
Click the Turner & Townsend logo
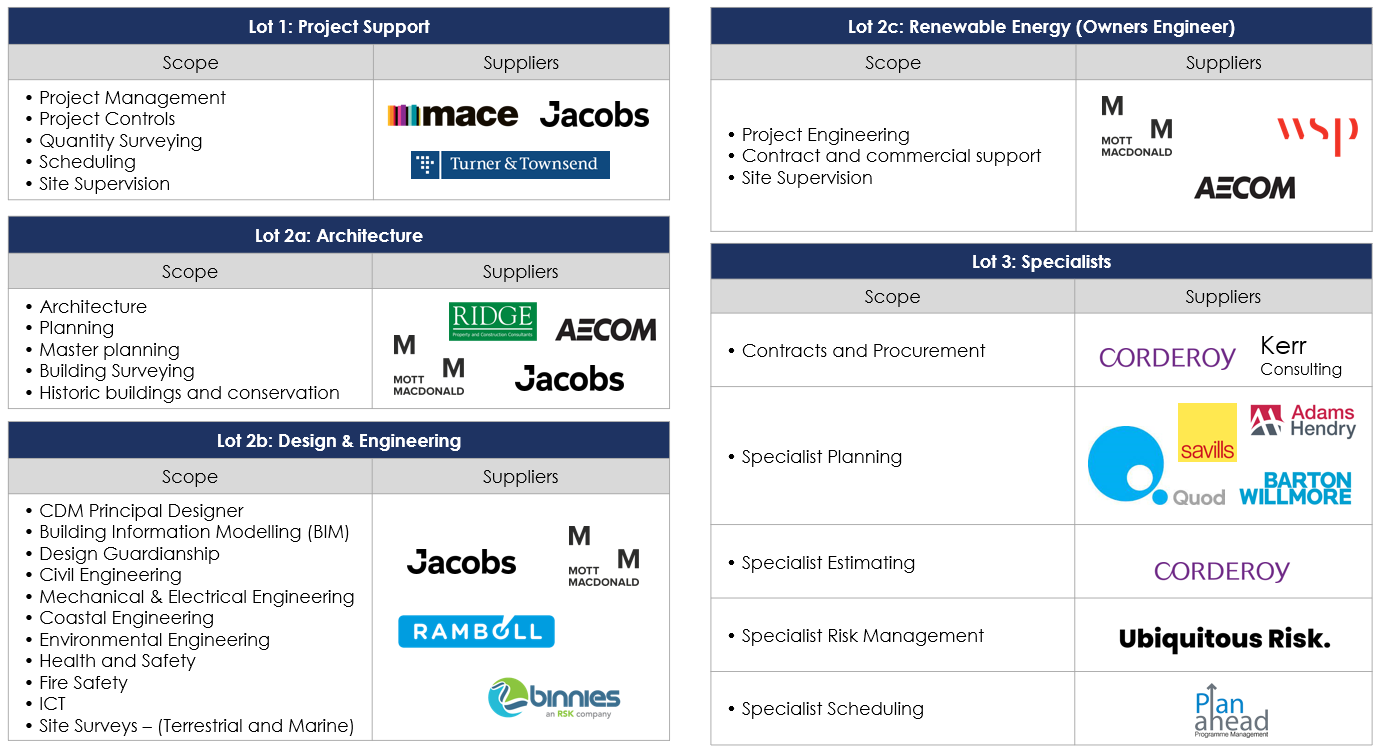510,164
